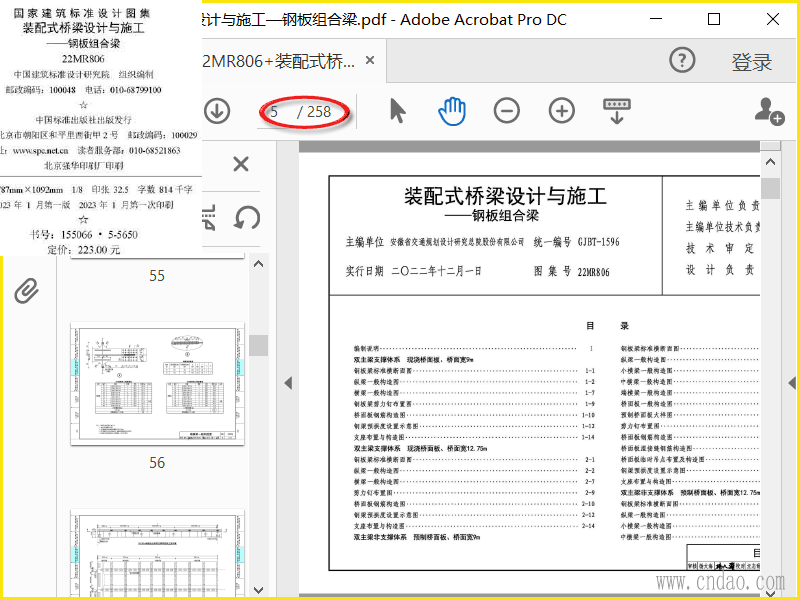Expand right tools pane triangle arrow
The image size is (800, 600).
point(792,383)
